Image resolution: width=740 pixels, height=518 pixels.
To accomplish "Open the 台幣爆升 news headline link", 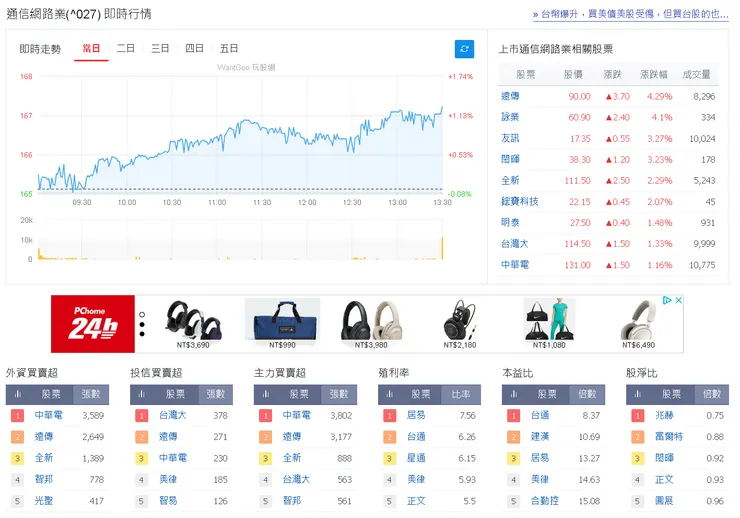I will pyautogui.click(x=631, y=14).
